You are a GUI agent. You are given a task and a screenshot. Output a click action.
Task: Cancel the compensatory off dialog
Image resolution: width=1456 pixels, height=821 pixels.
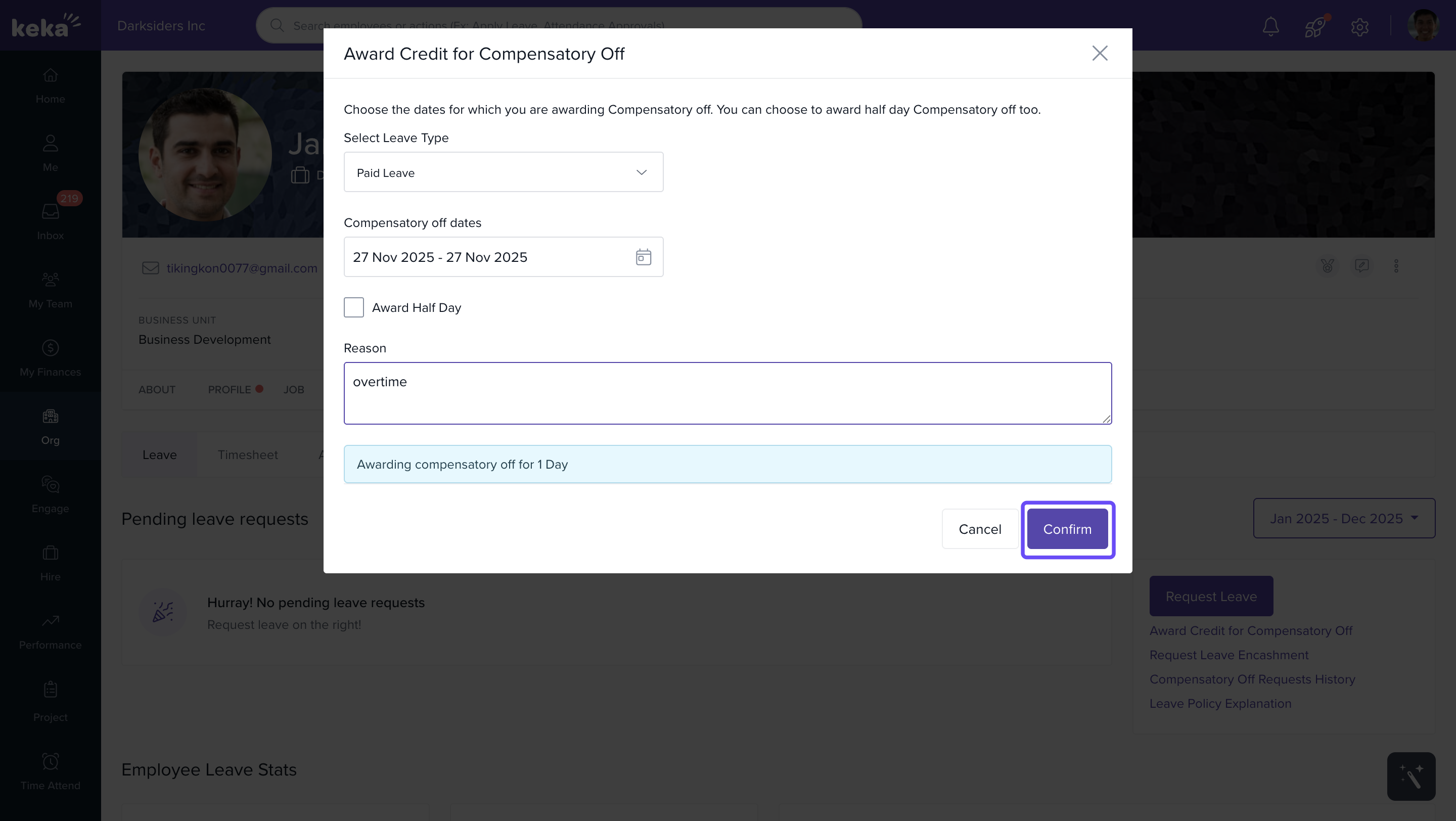click(x=980, y=529)
